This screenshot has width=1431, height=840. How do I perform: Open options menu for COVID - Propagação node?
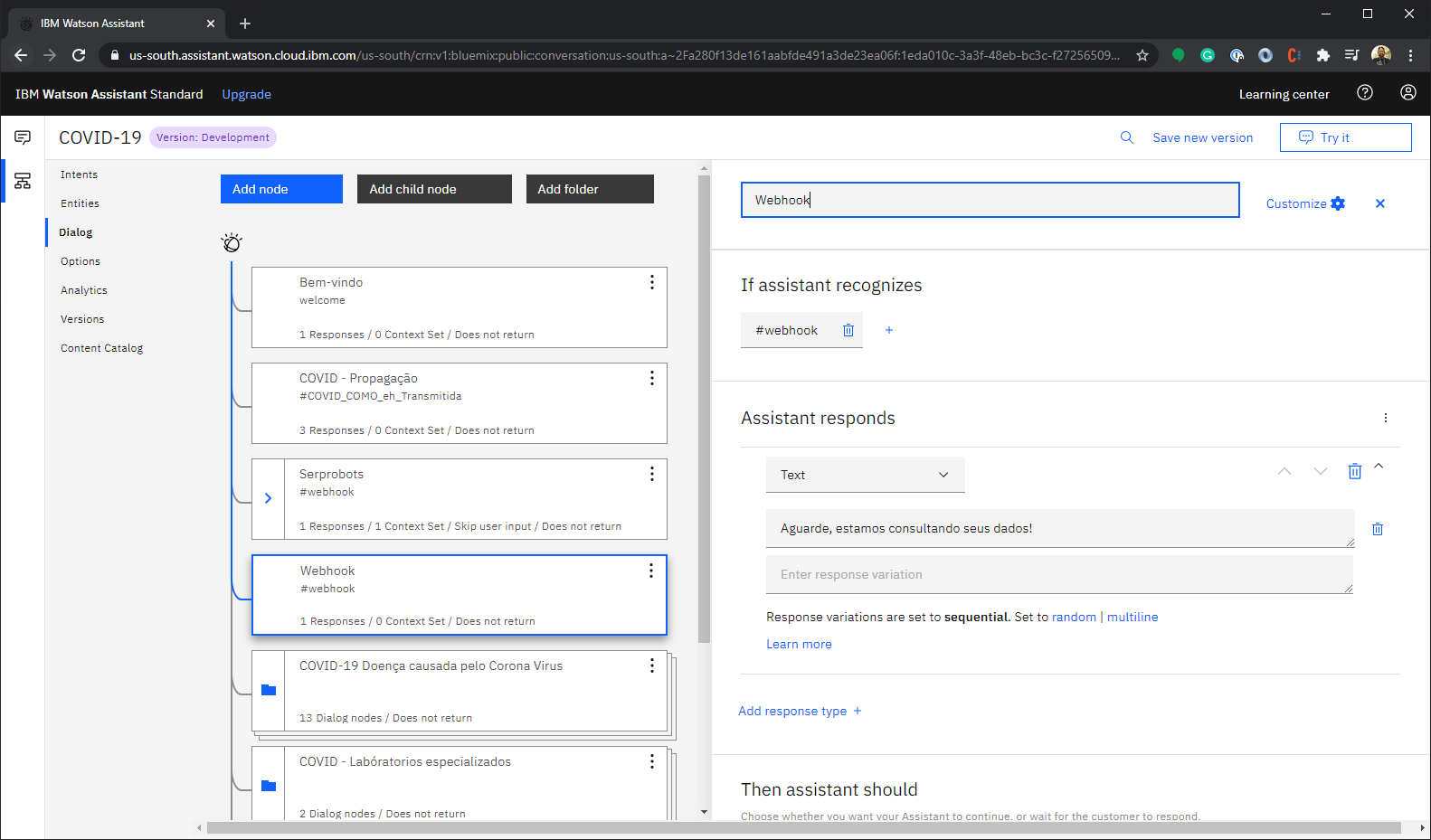point(651,378)
